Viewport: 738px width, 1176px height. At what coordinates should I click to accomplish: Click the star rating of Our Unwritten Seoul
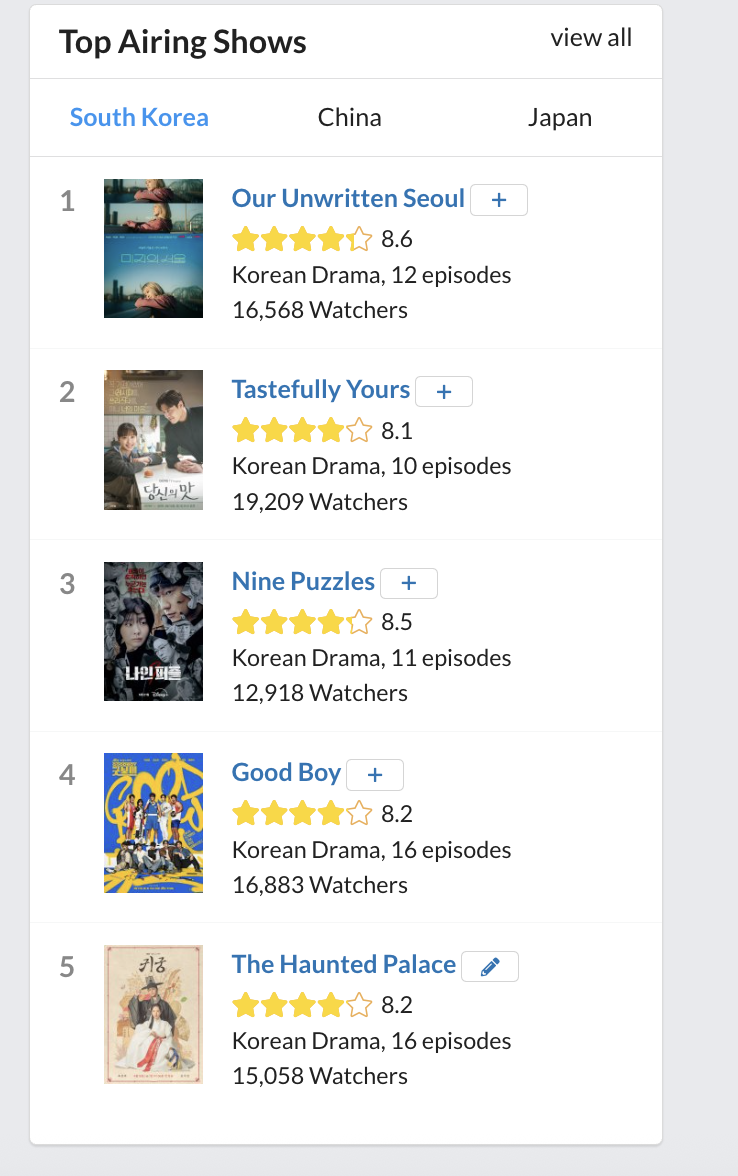301,239
